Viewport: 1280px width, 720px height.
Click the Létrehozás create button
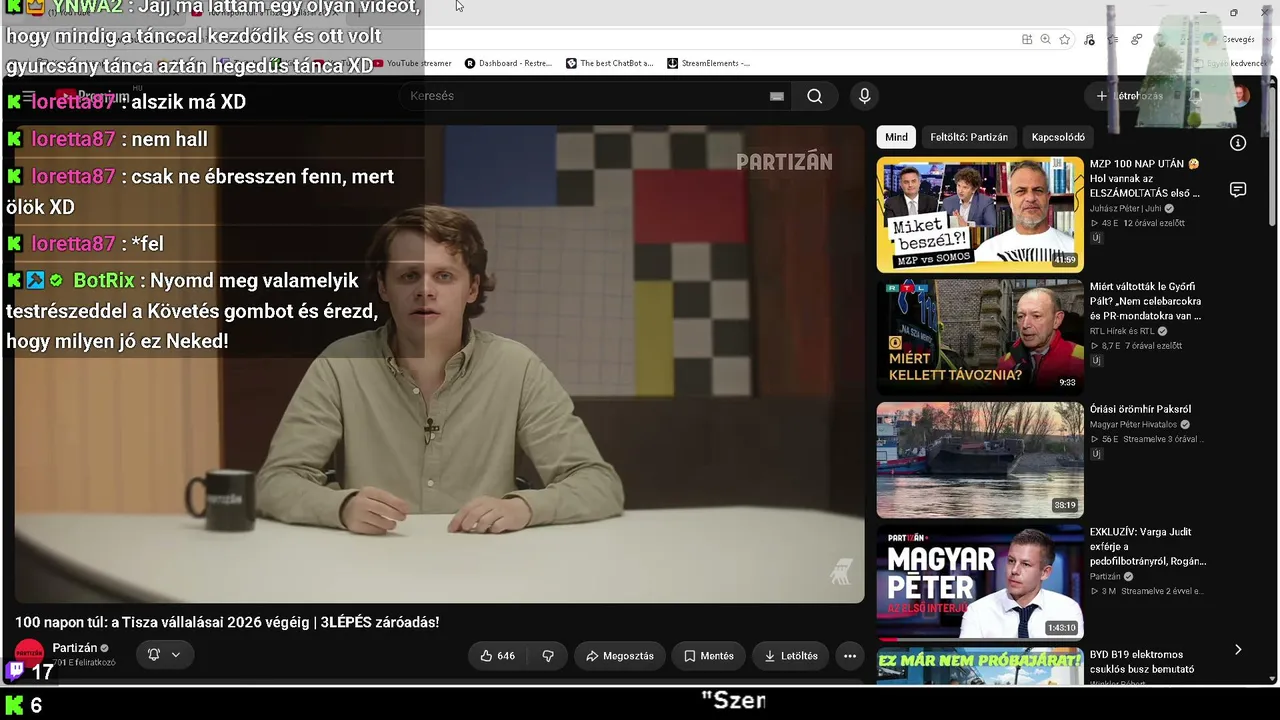click(x=1130, y=96)
